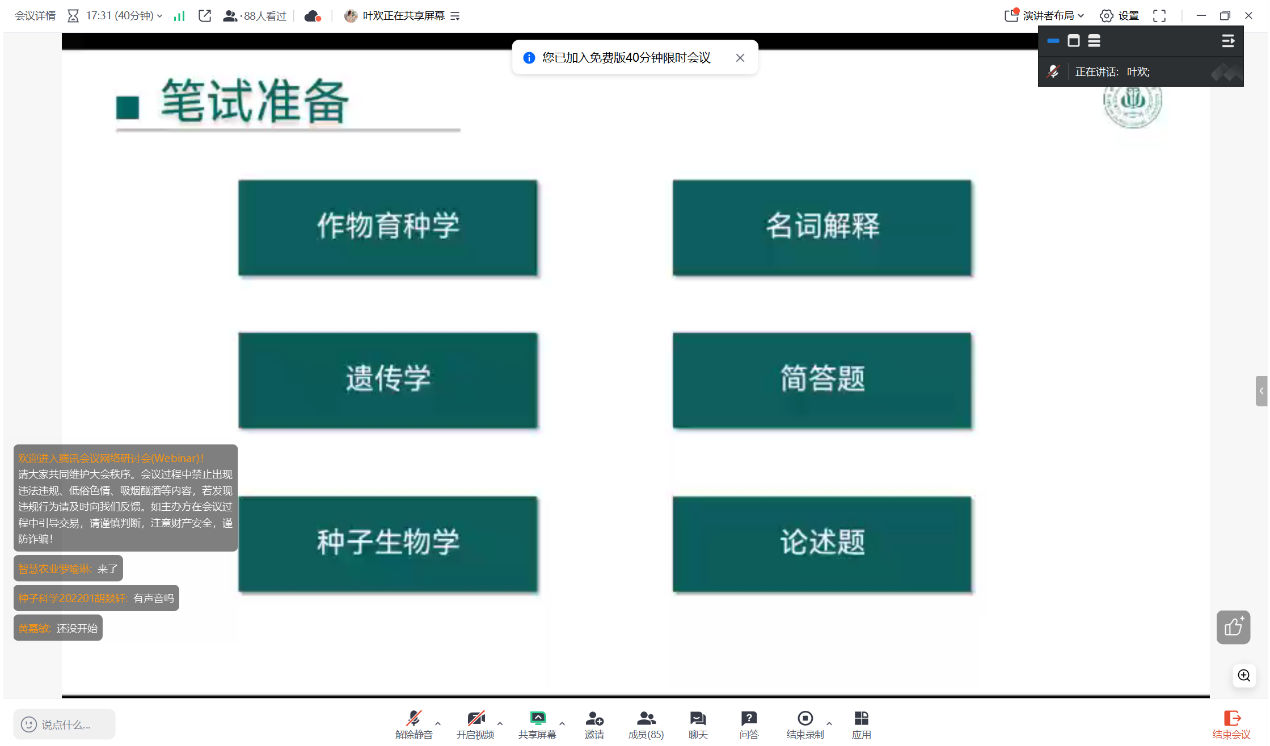This screenshot has width=1270, height=746.
Task: Expand the arrow next to 开启视频
Action: point(500,722)
